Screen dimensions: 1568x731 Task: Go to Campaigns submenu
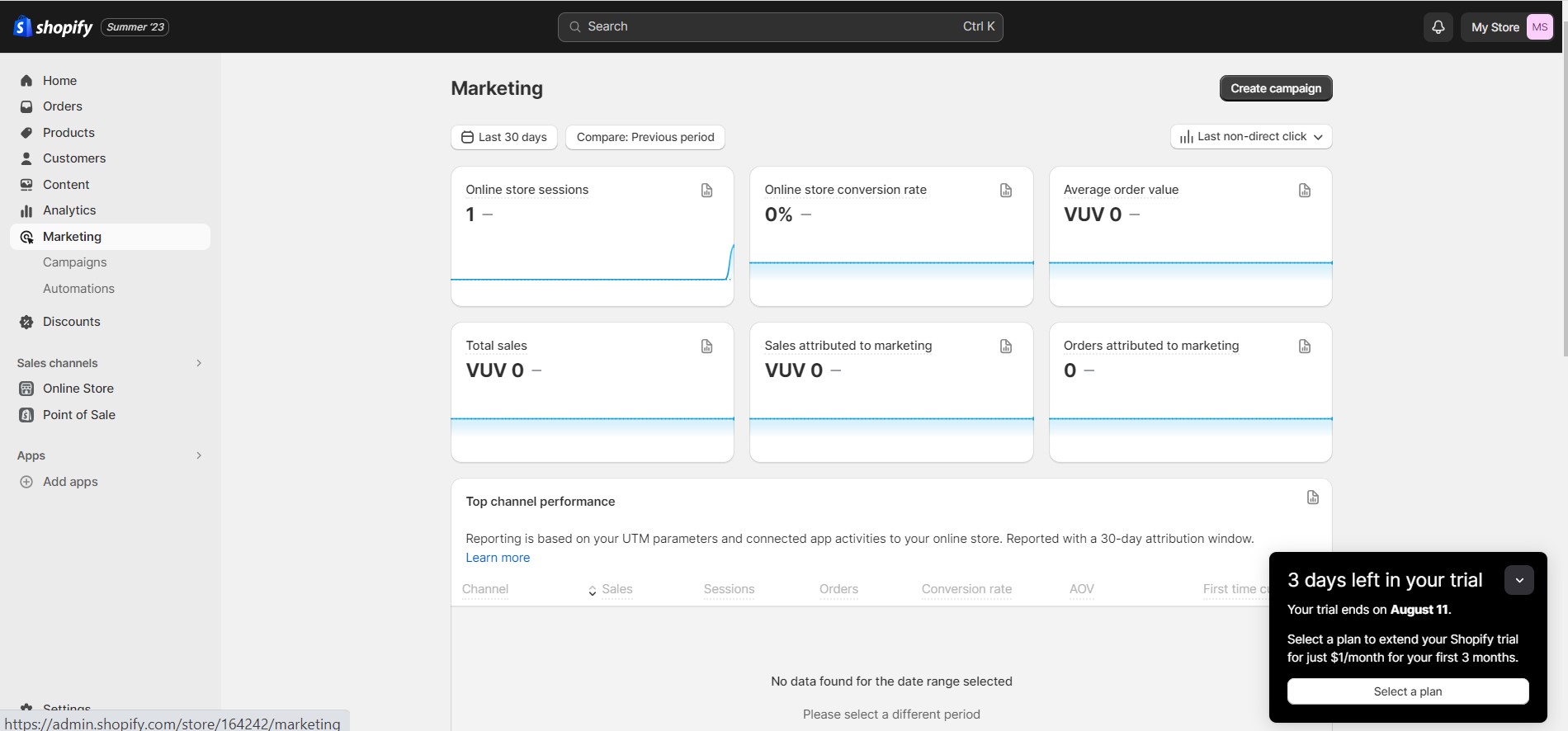coord(75,262)
